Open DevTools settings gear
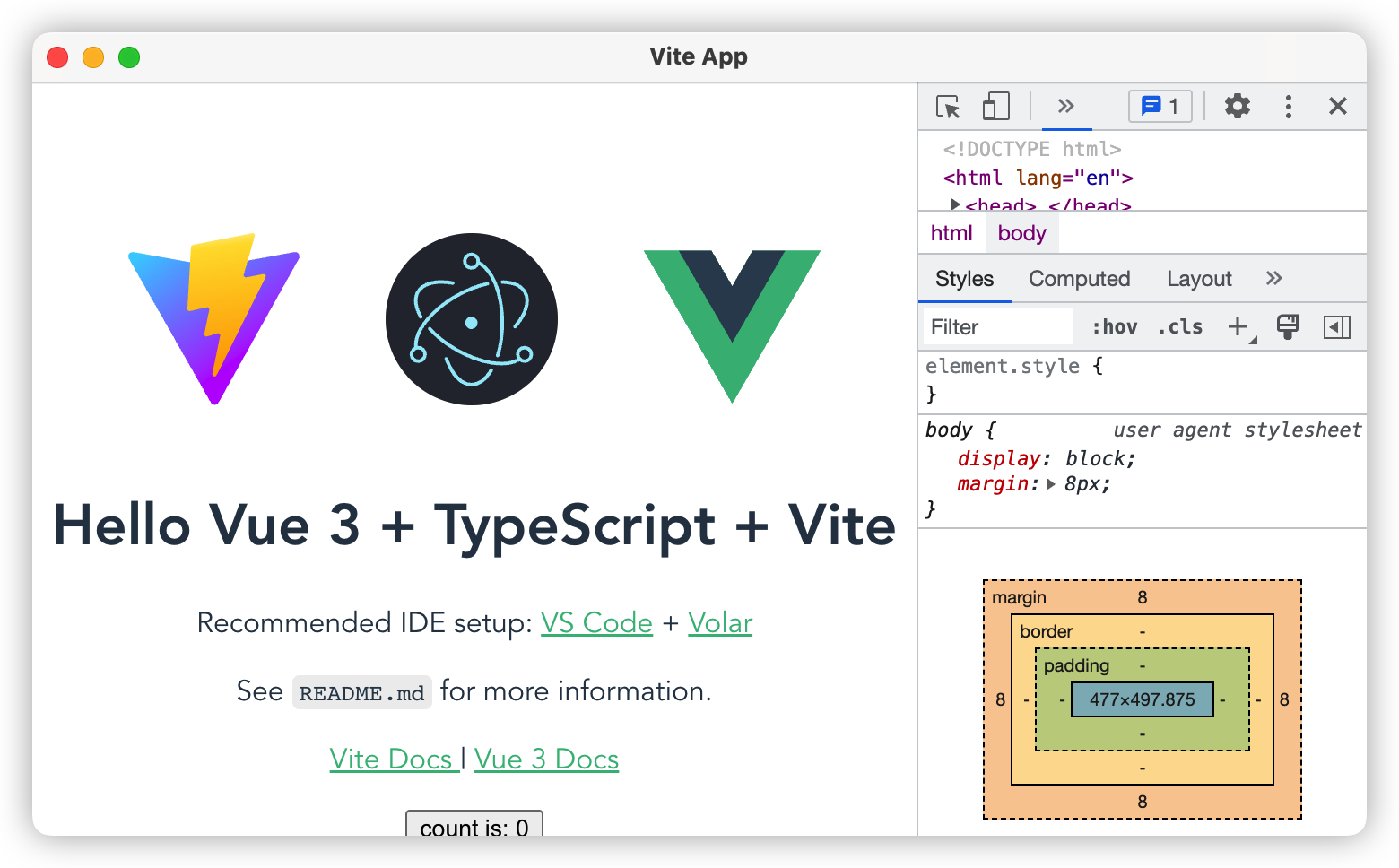Viewport: 1399px width, 868px height. coord(1238,106)
